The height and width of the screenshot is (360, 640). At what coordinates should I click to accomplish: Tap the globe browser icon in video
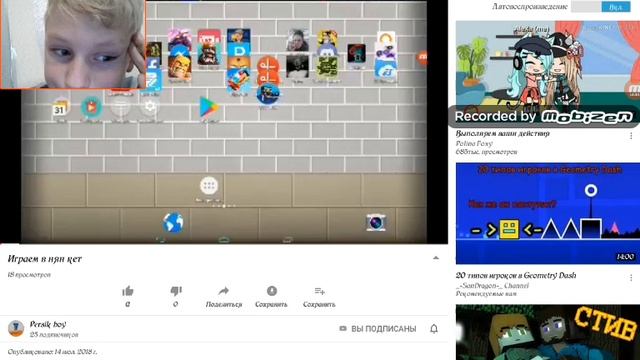[x=173, y=223]
